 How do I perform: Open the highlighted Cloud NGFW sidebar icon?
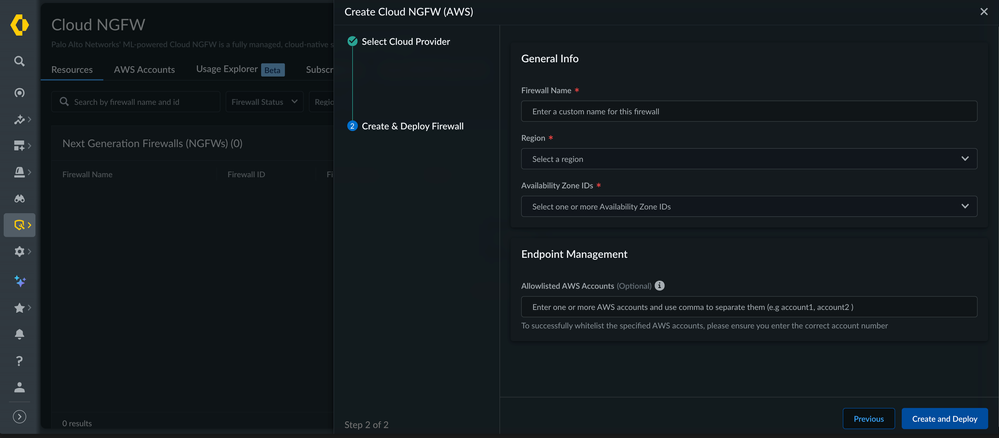click(x=20, y=225)
